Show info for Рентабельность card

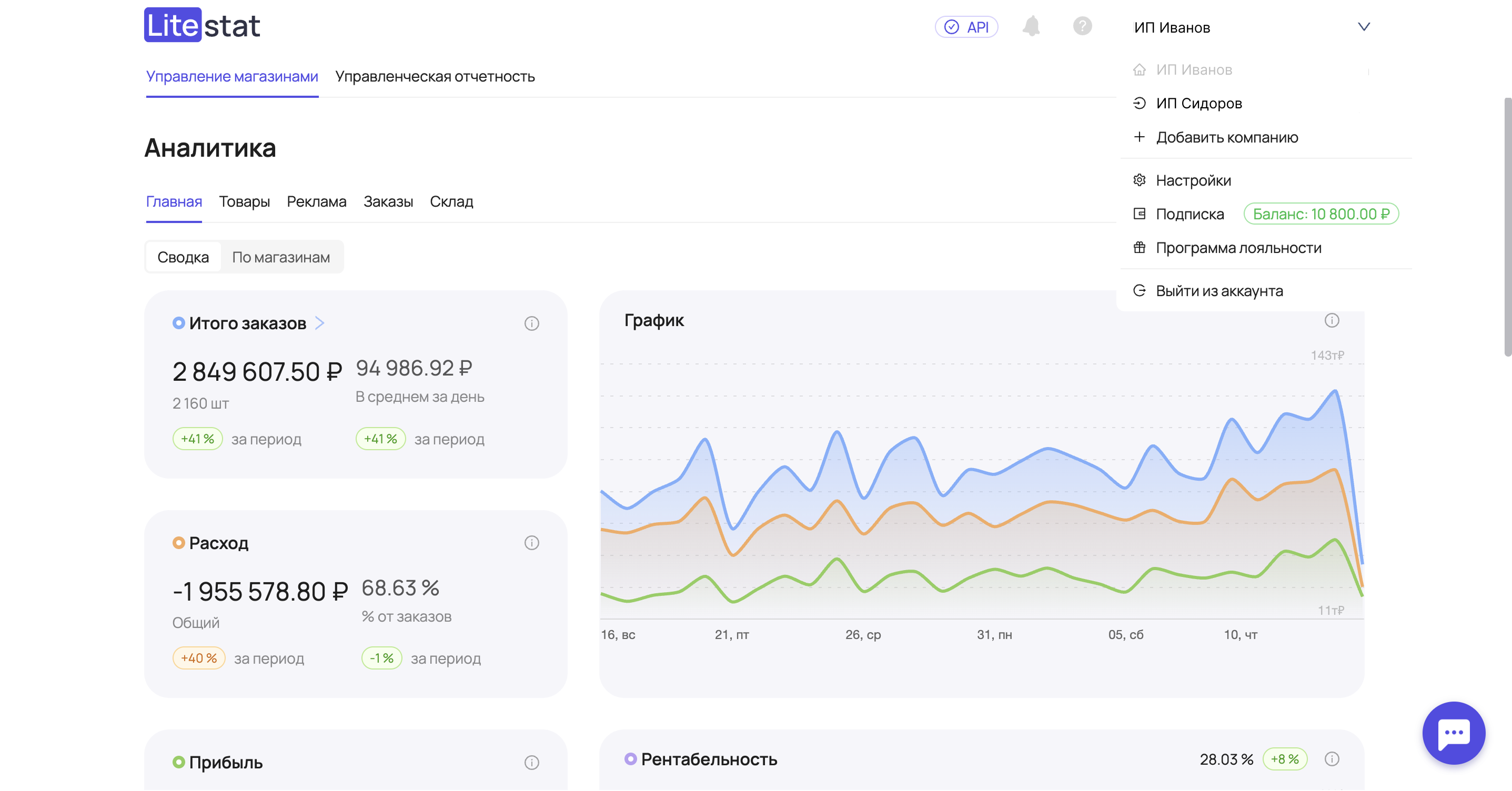click(x=1332, y=760)
